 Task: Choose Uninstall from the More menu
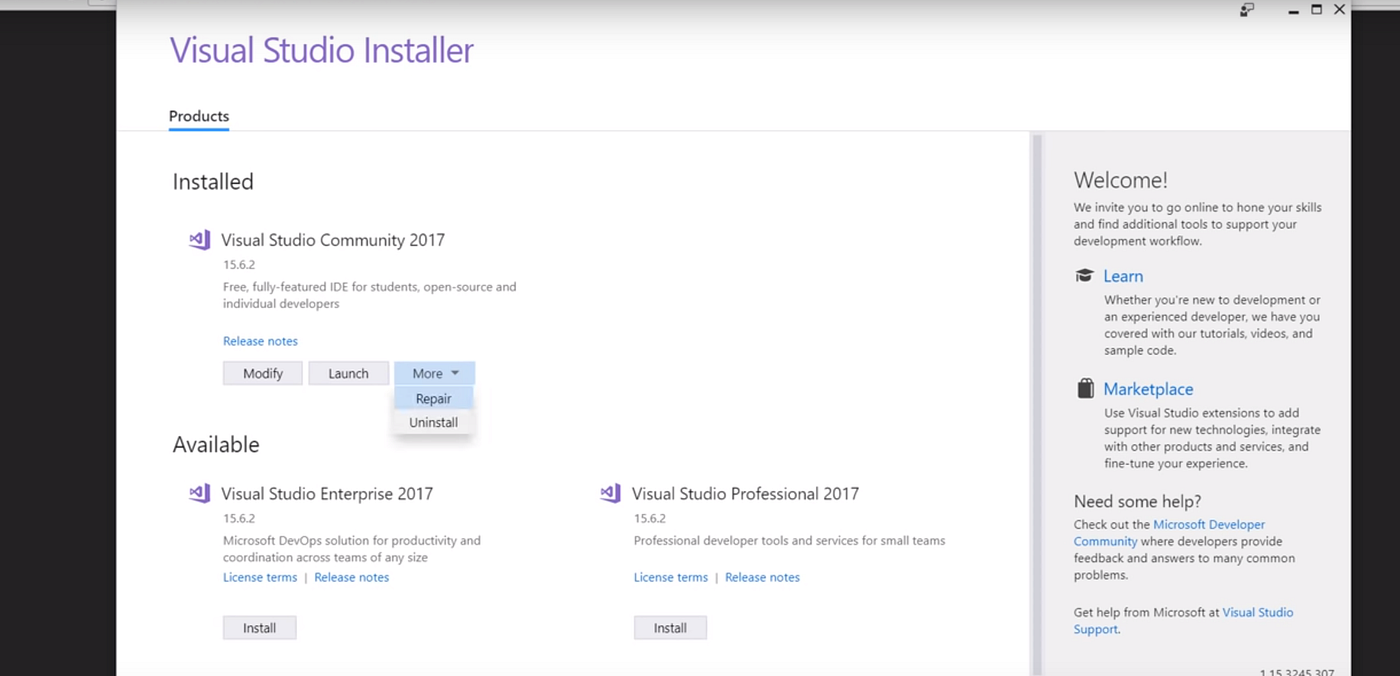click(x=433, y=422)
